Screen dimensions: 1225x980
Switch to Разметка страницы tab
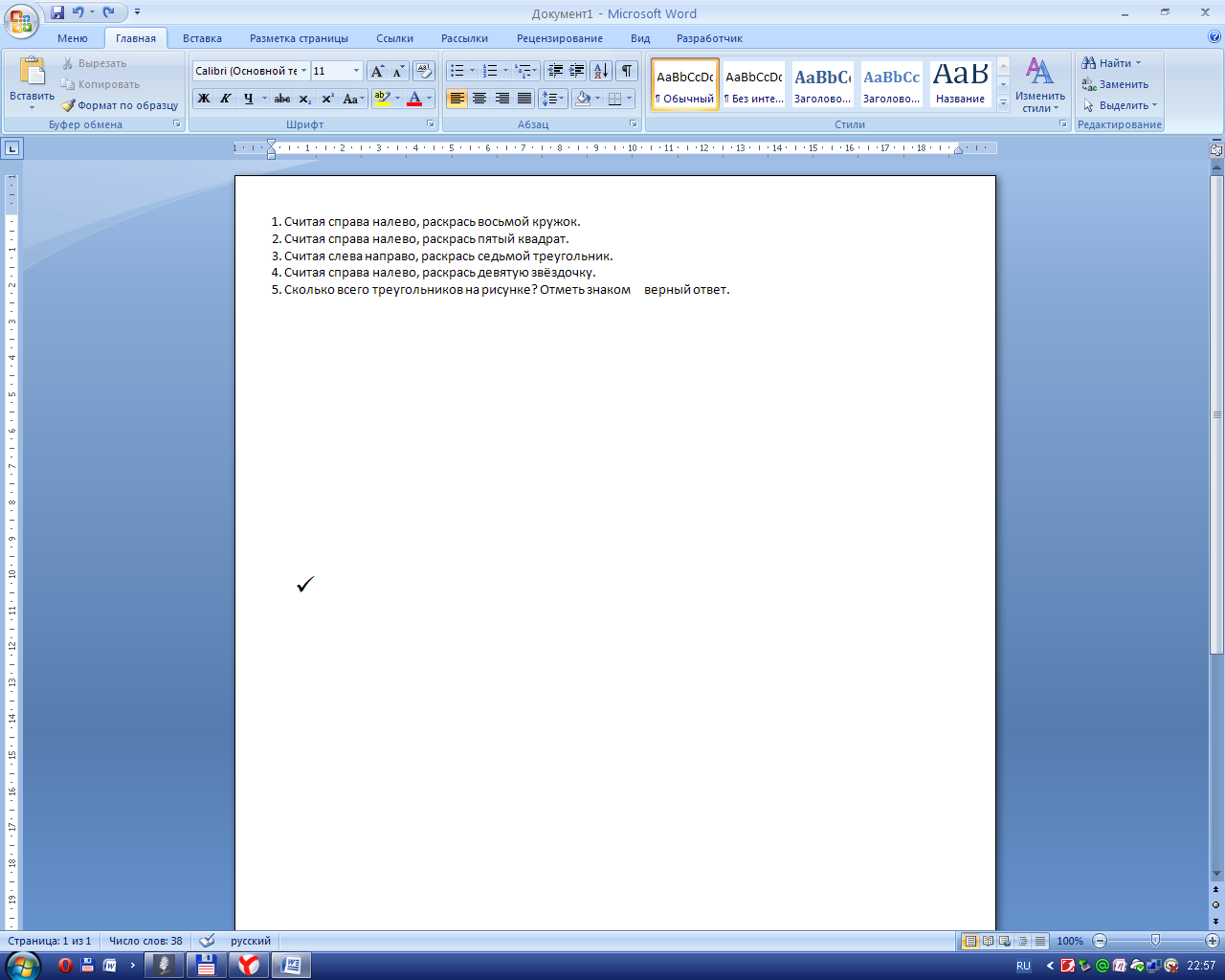tap(299, 38)
